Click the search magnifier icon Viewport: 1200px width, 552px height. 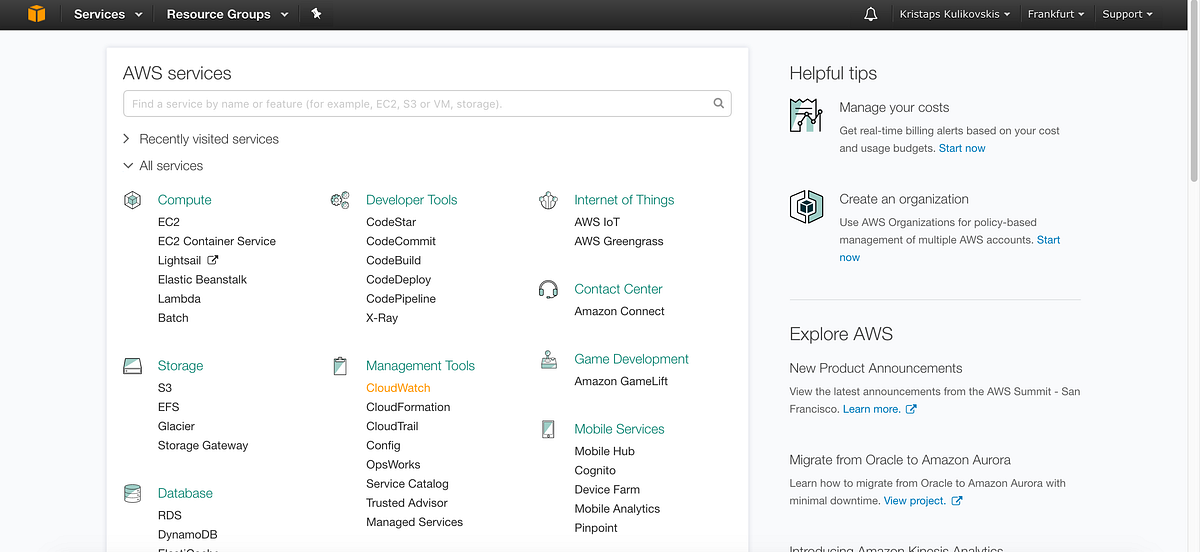point(718,103)
